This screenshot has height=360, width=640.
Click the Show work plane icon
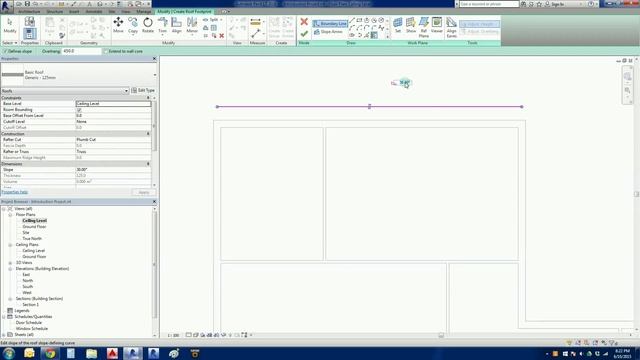(x=411, y=24)
